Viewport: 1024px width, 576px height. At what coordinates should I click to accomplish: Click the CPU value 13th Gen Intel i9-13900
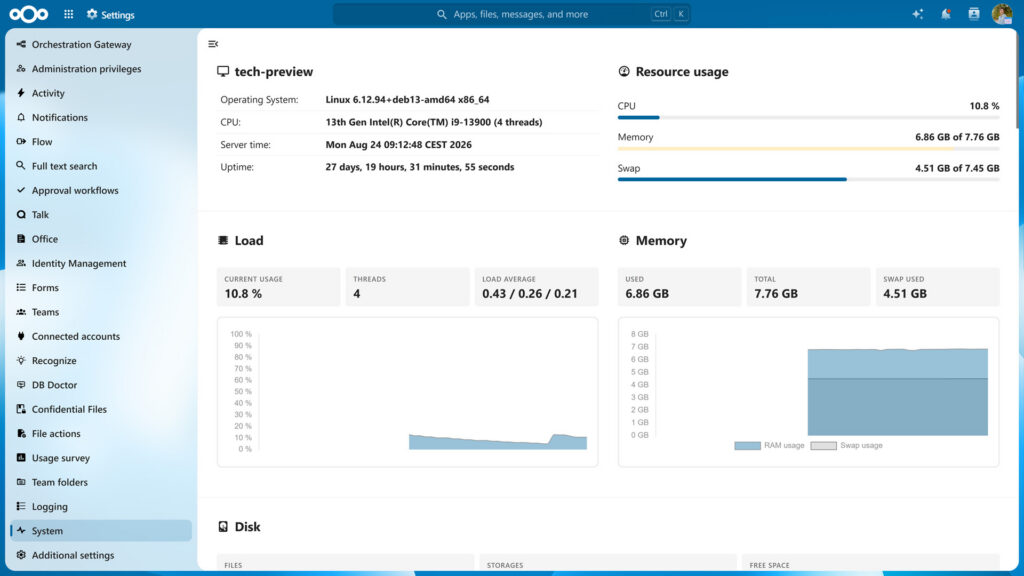(434, 122)
